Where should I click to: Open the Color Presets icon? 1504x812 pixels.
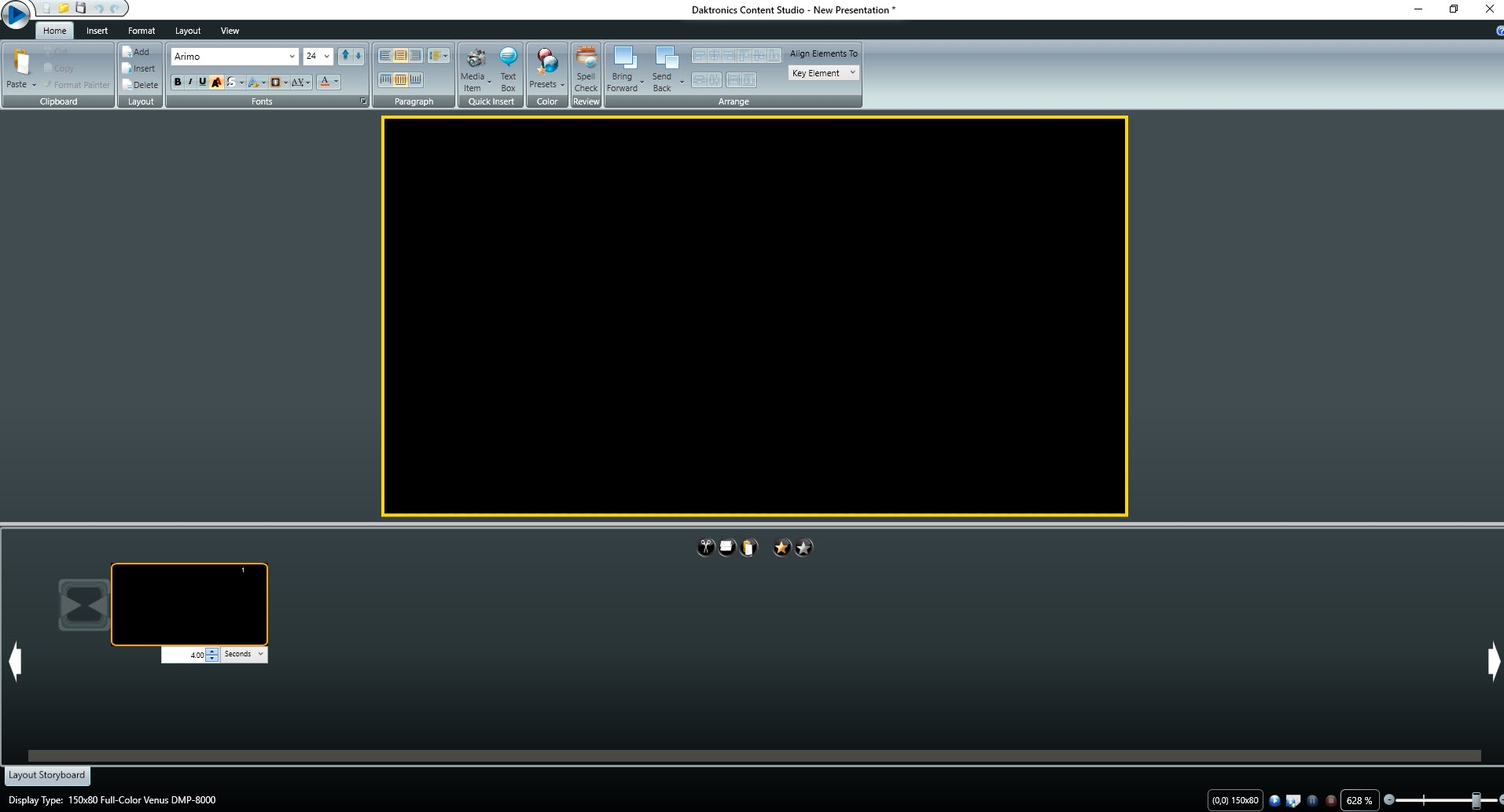click(546, 61)
